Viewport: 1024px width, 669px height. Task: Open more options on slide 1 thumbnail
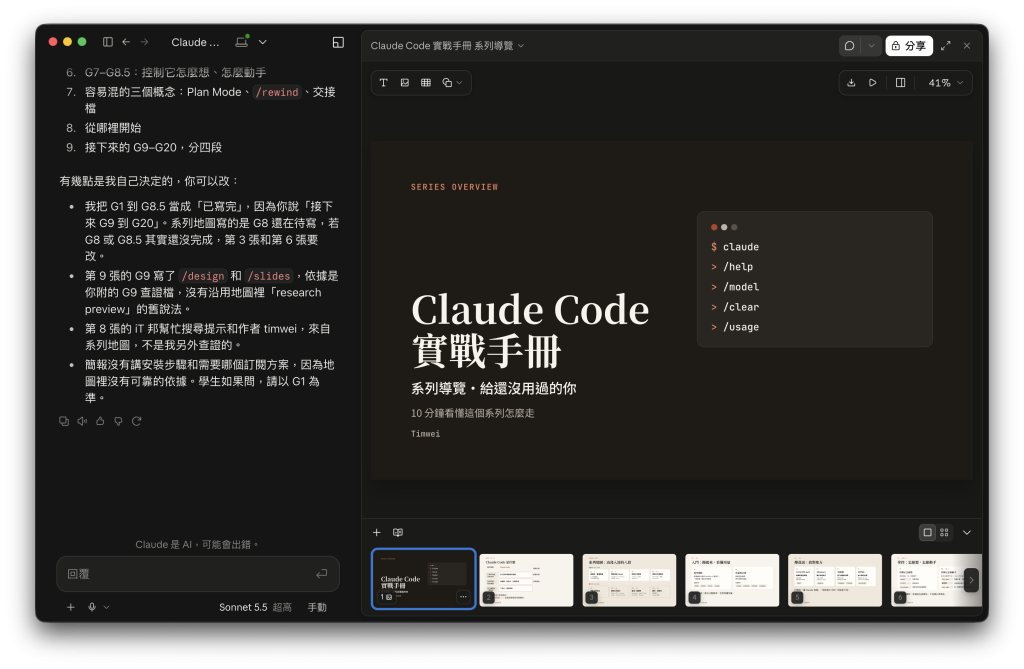pyautogui.click(x=463, y=596)
